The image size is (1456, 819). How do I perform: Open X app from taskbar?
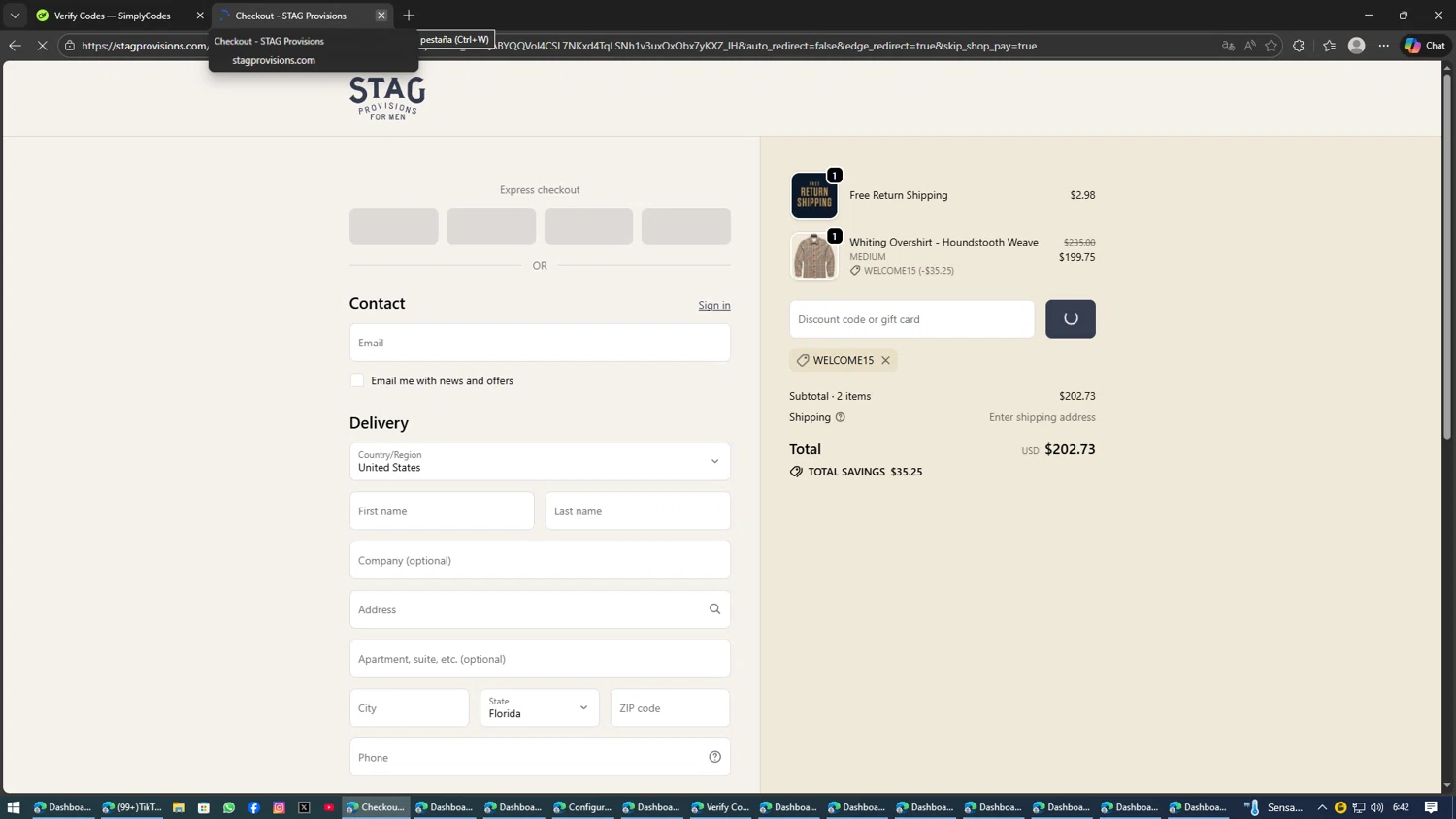[x=305, y=807]
